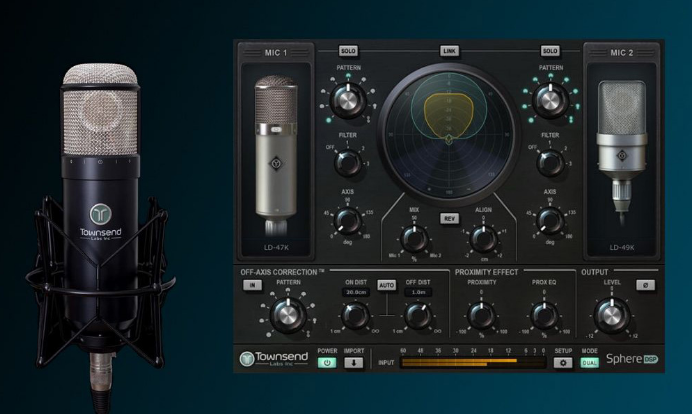Image resolution: width=692 pixels, height=414 pixels.
Task: Click the ALIGN knob
Action: point(484,239)
